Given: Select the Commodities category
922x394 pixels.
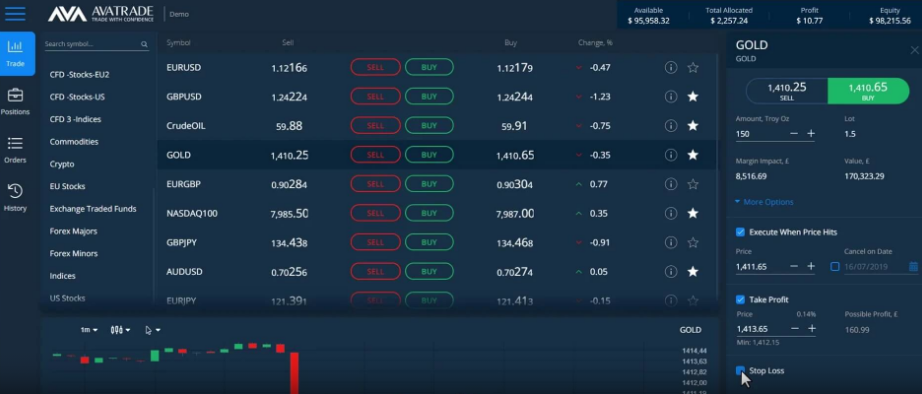Looking at the screenshot, I should pyautogui.click(x=74, y=142).
